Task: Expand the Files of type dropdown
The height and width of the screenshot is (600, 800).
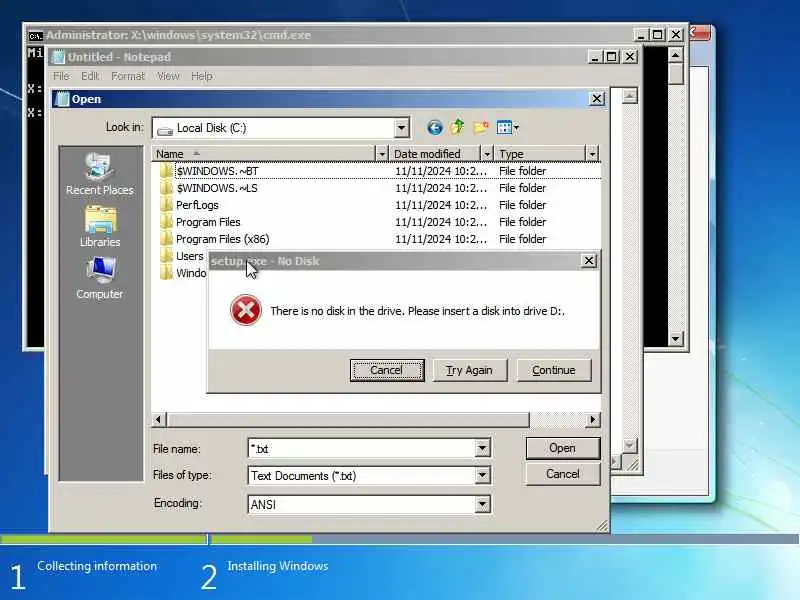Action: coord(482,476)
